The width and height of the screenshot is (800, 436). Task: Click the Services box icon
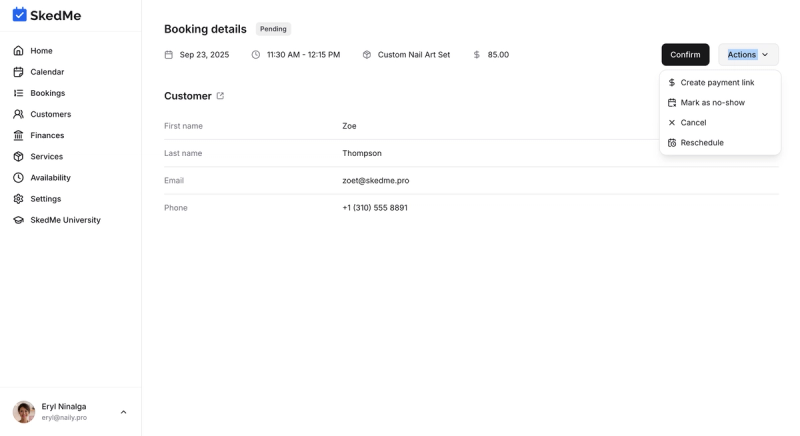[18, 157]
